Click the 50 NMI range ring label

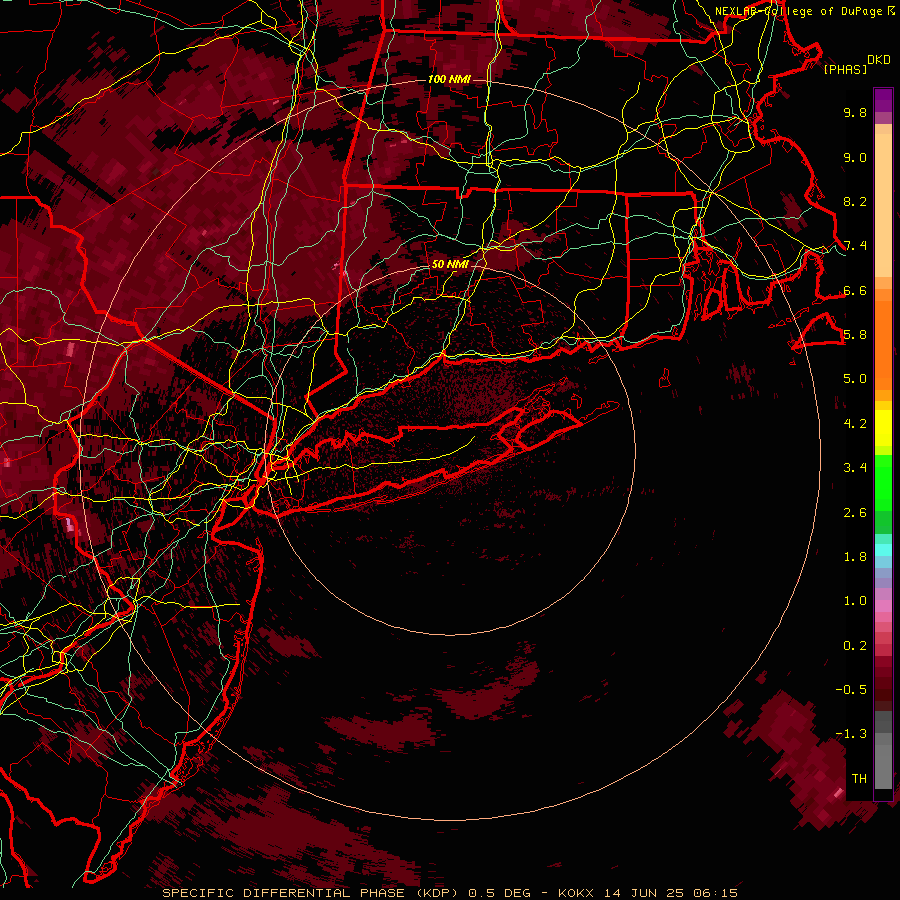click(x=450, y=265)
